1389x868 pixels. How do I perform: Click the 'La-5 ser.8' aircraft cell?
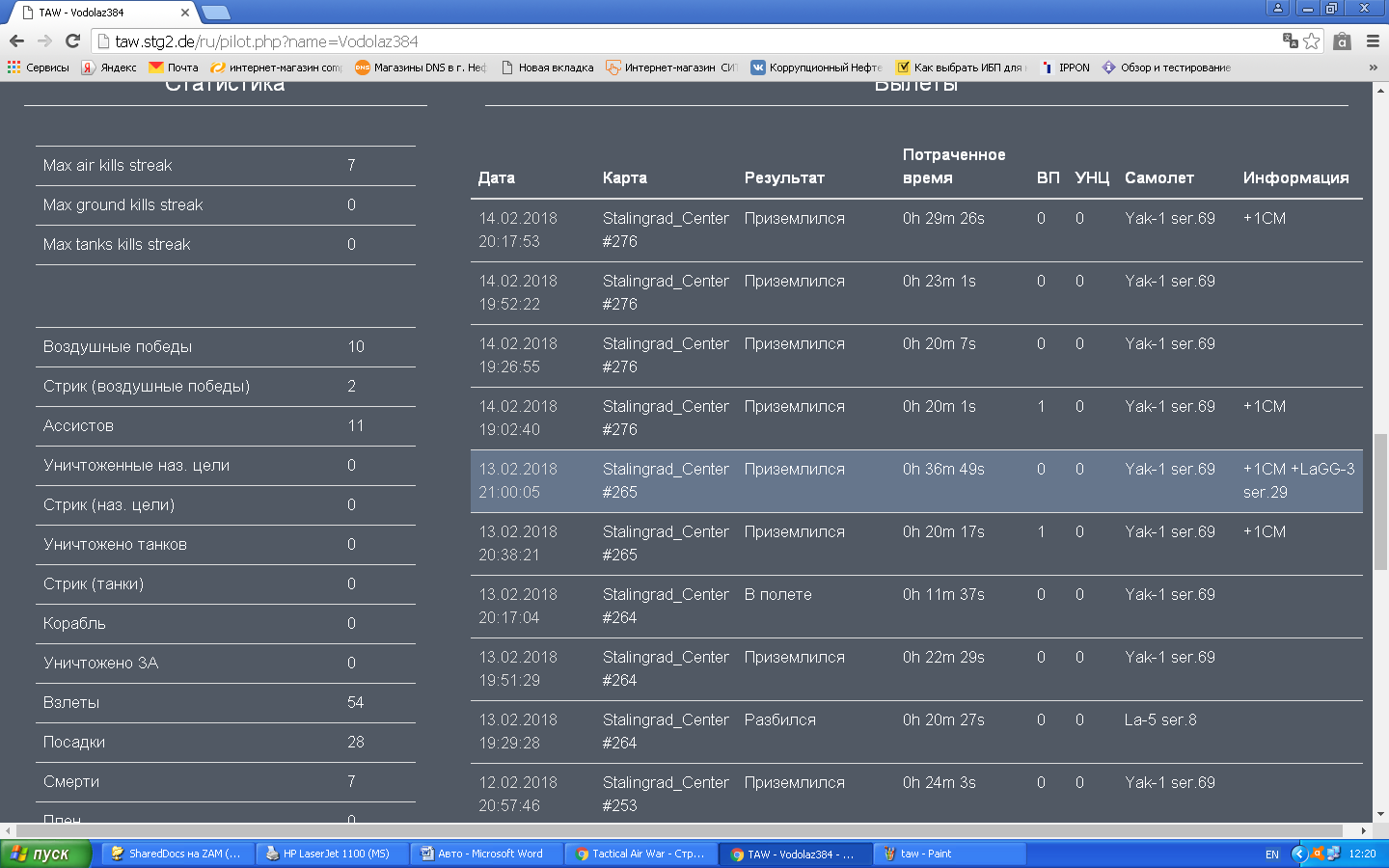1160,719
